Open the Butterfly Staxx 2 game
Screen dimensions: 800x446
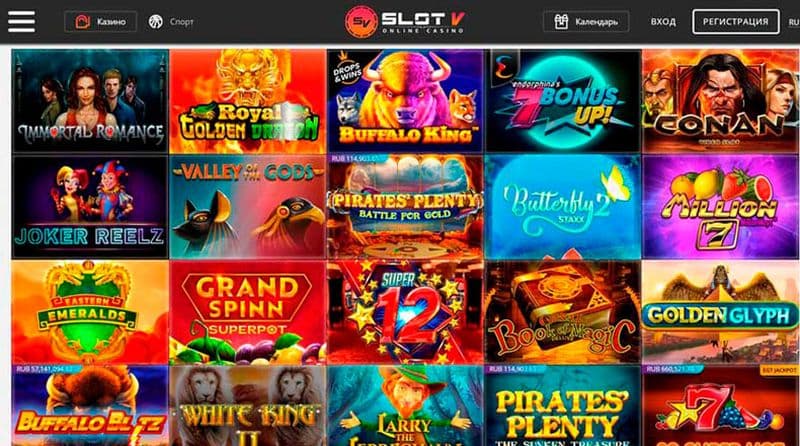point(563,207)
